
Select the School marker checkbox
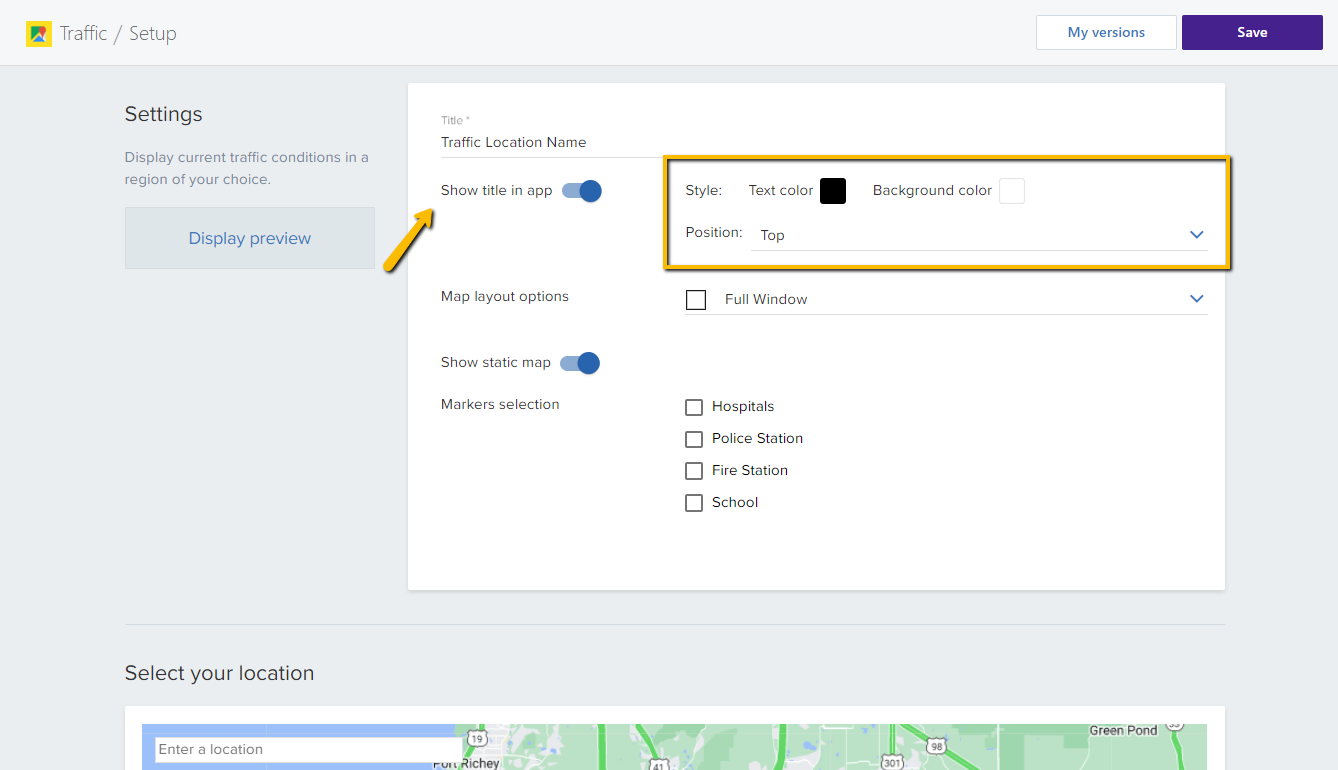pyautogui.click(x=694, y=503)
